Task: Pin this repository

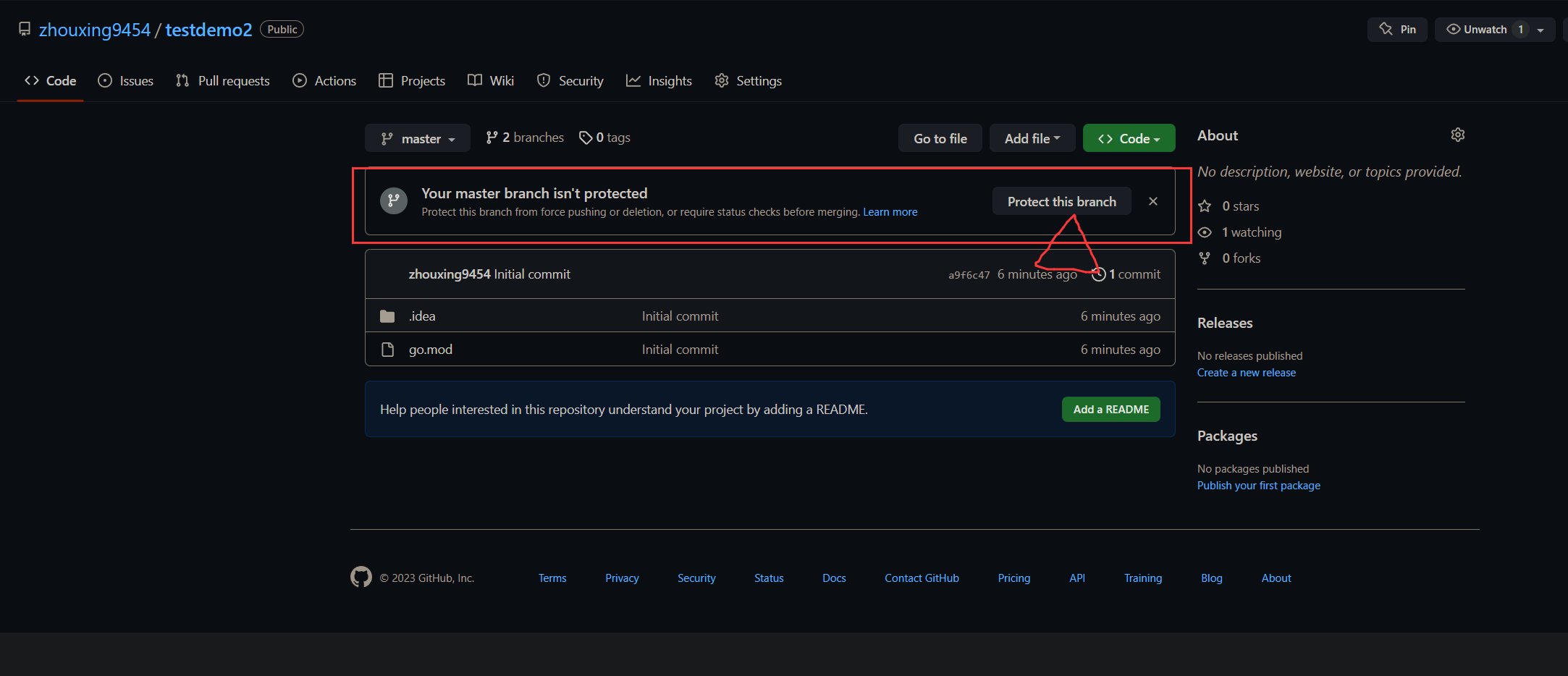Action: click(1396, 30)
